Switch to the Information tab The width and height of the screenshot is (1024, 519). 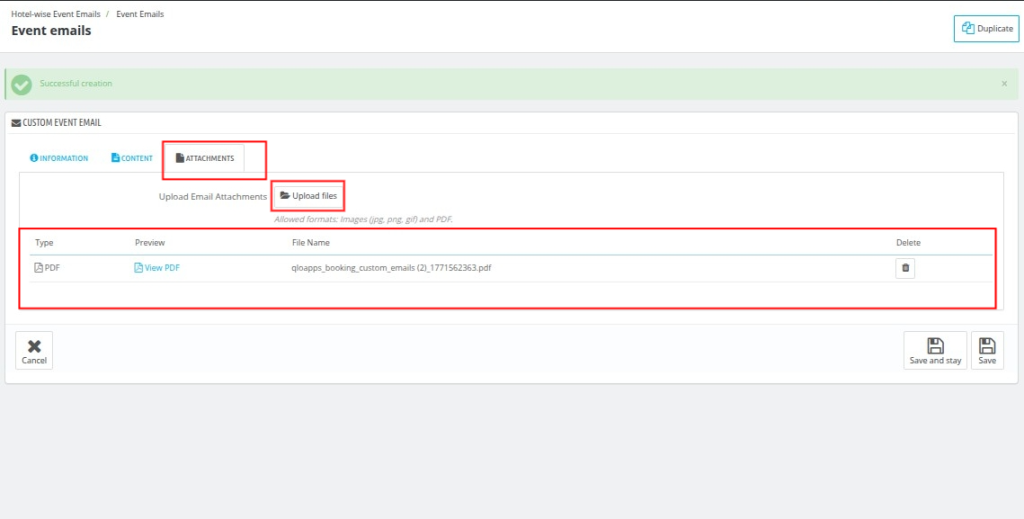pos(59,158)
